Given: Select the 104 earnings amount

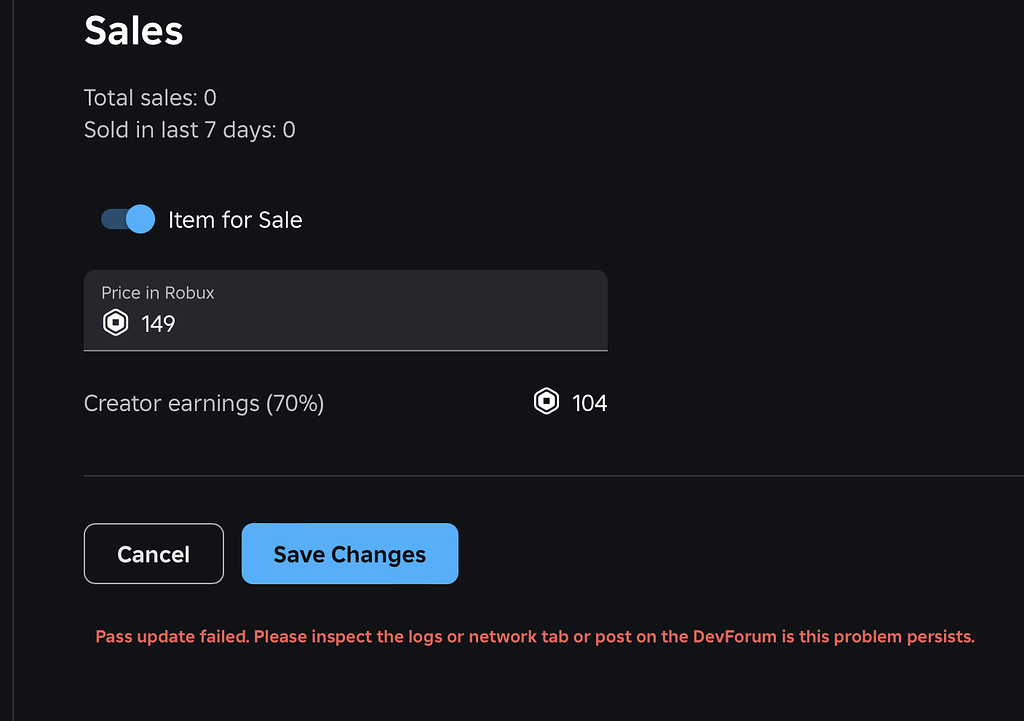Looking at the screenshot, I should 591,402.
